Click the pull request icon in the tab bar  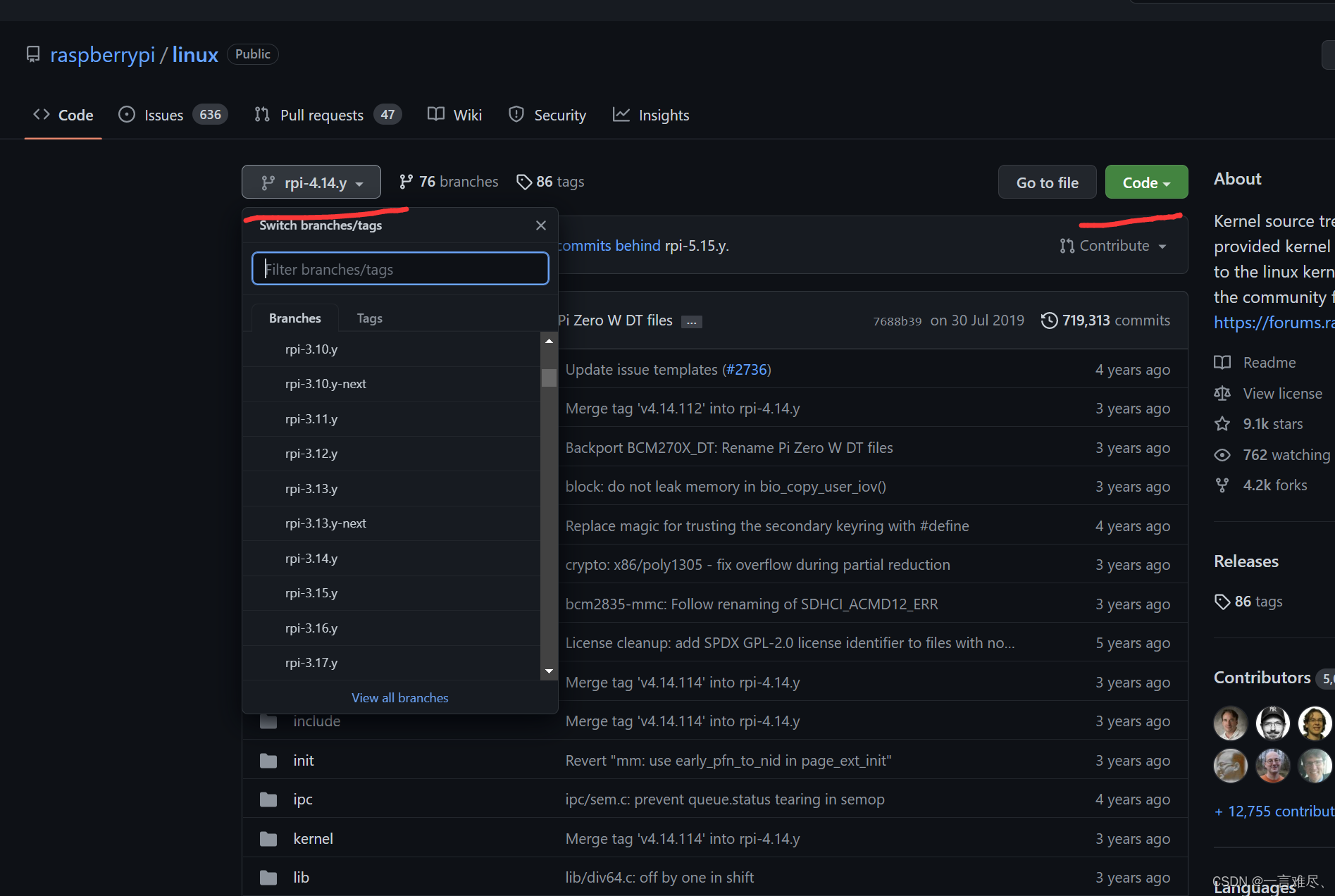tap(262, 114)
